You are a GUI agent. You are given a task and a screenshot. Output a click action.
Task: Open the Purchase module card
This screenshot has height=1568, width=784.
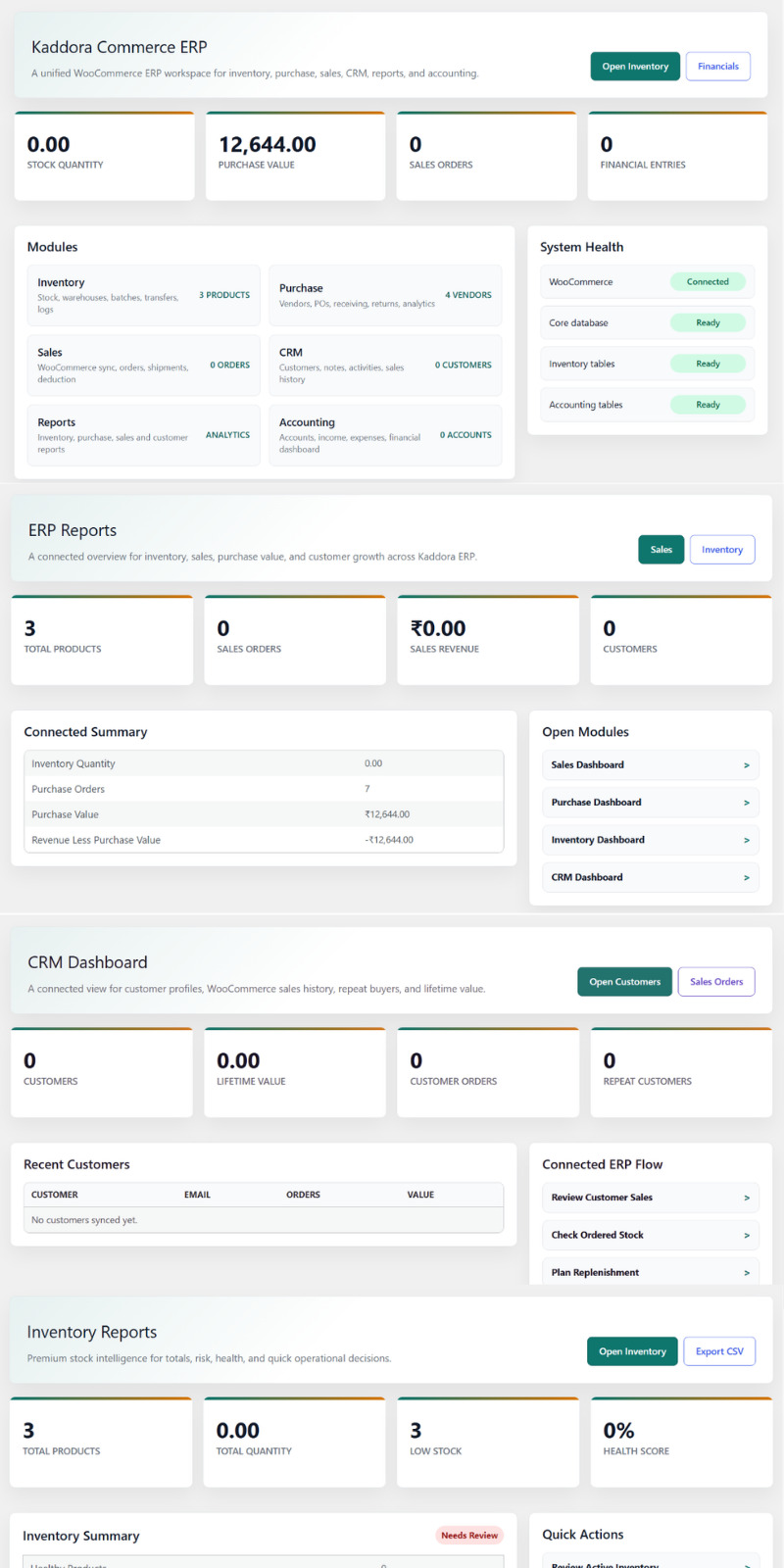[385, 295]
